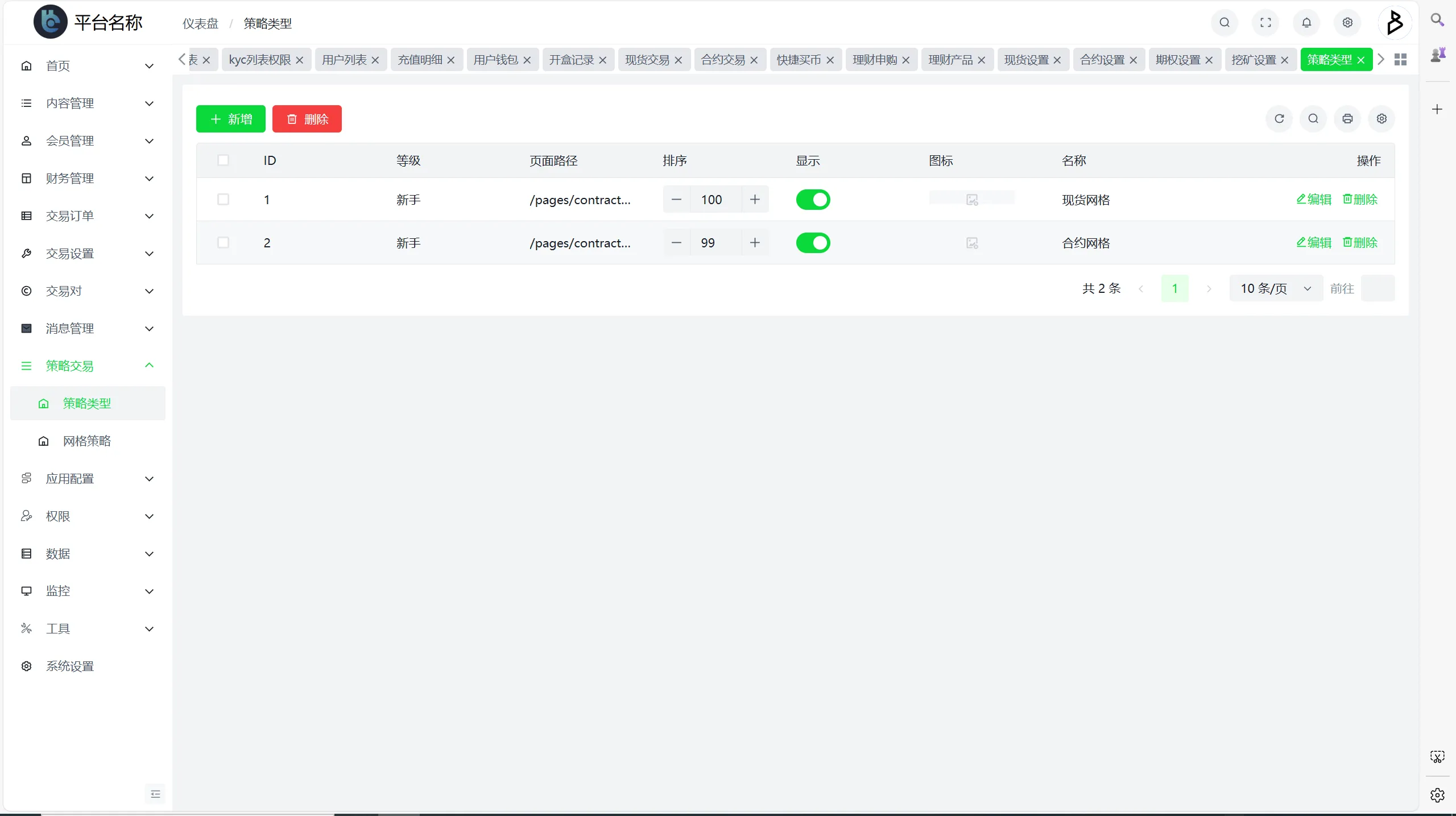Open the tab grid menu icon
The width and height of the screenshot is (1456, 816).
point(1400,60)
